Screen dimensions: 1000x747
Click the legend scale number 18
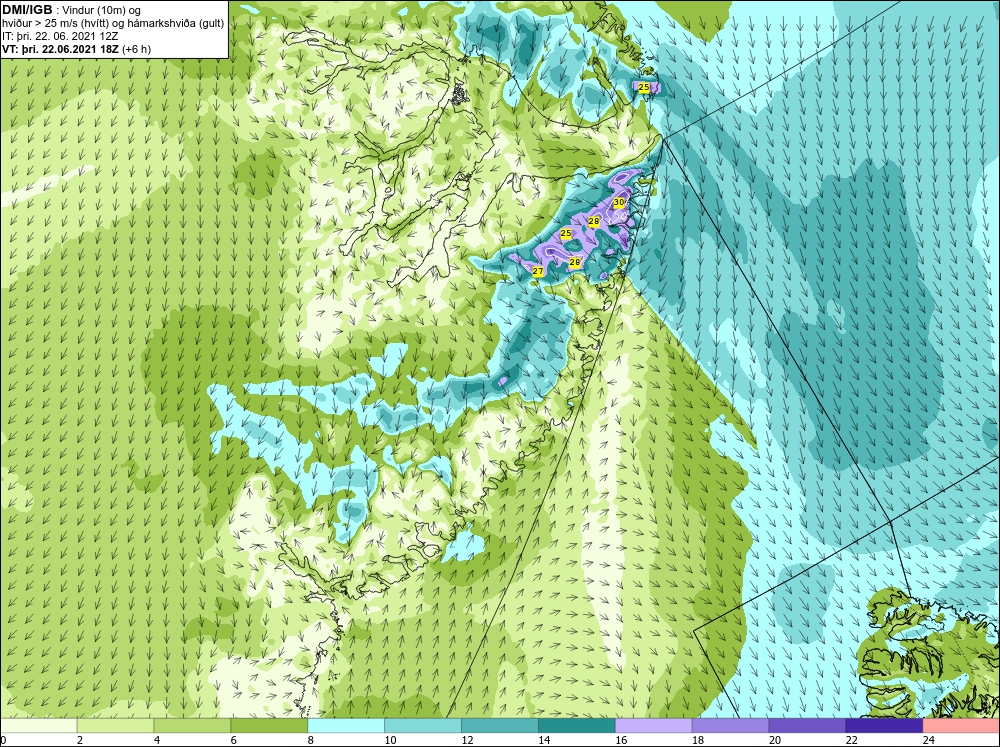point(698,740)
